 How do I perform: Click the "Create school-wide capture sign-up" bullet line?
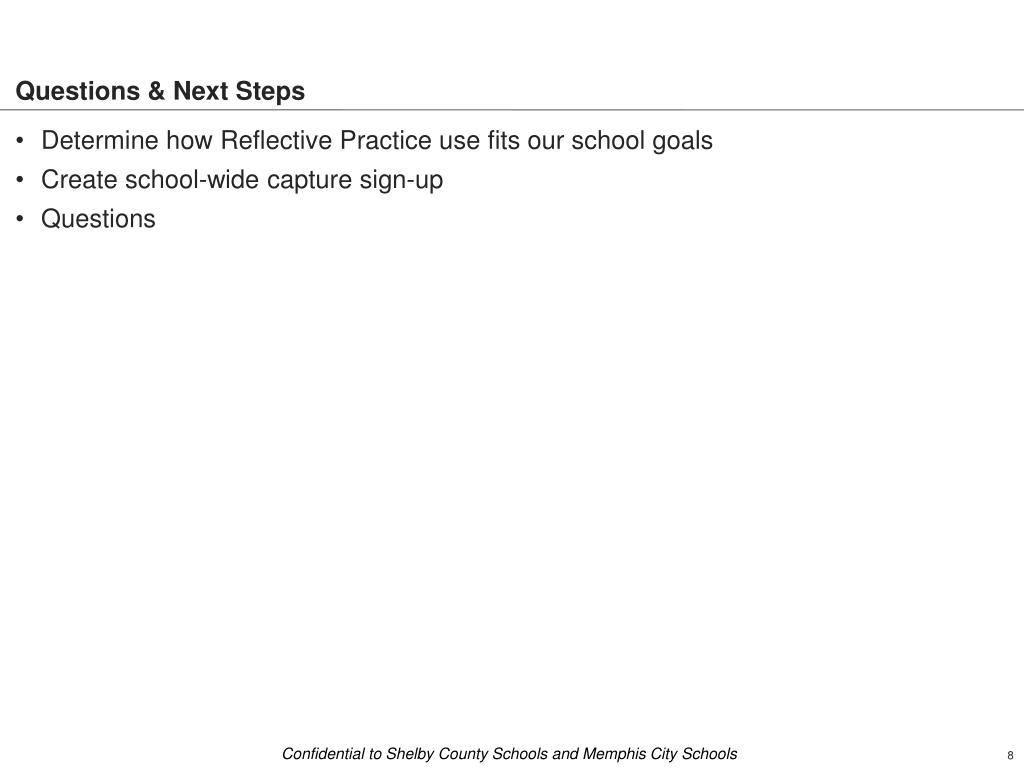click(242, 180)
